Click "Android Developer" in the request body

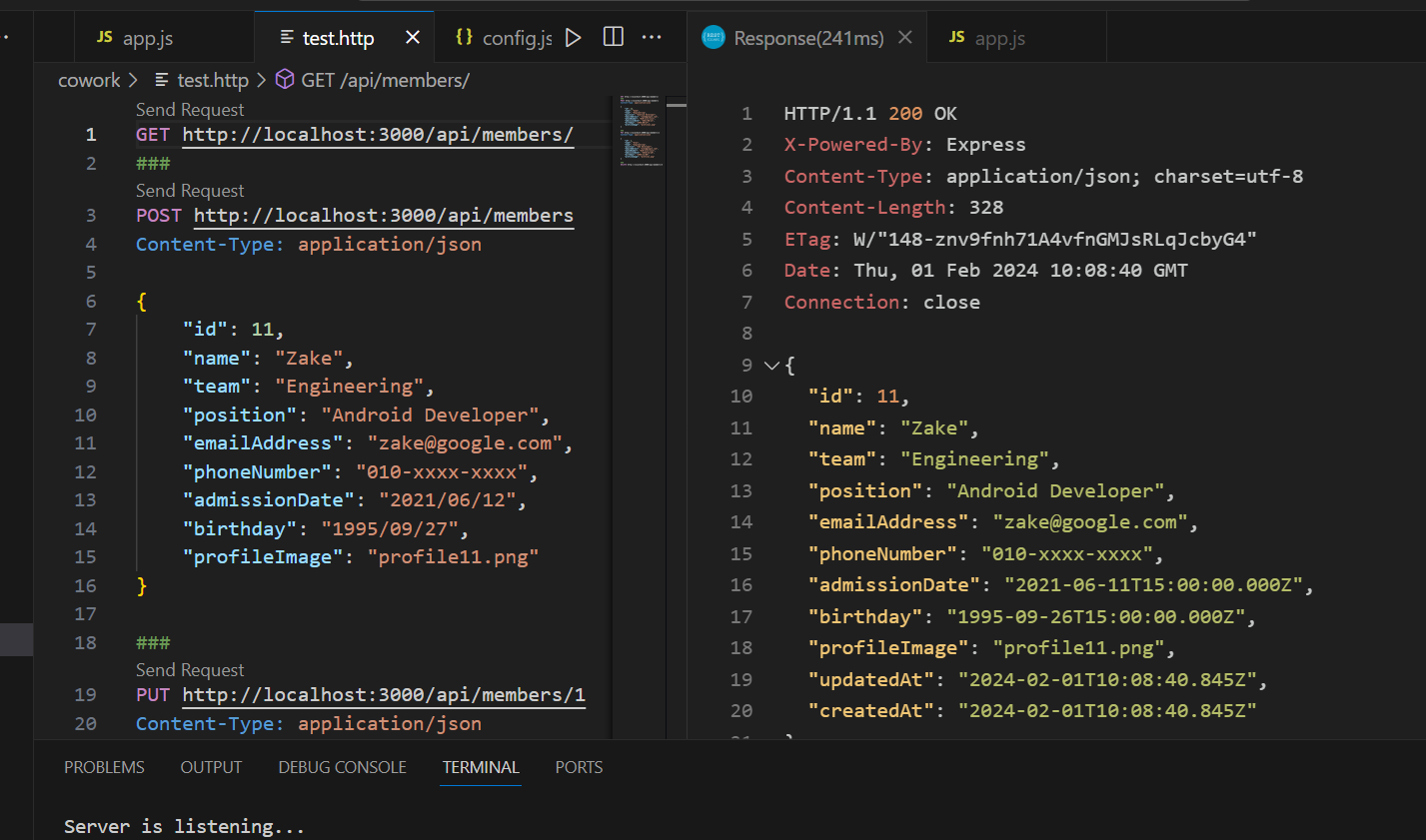coord(430,416)
